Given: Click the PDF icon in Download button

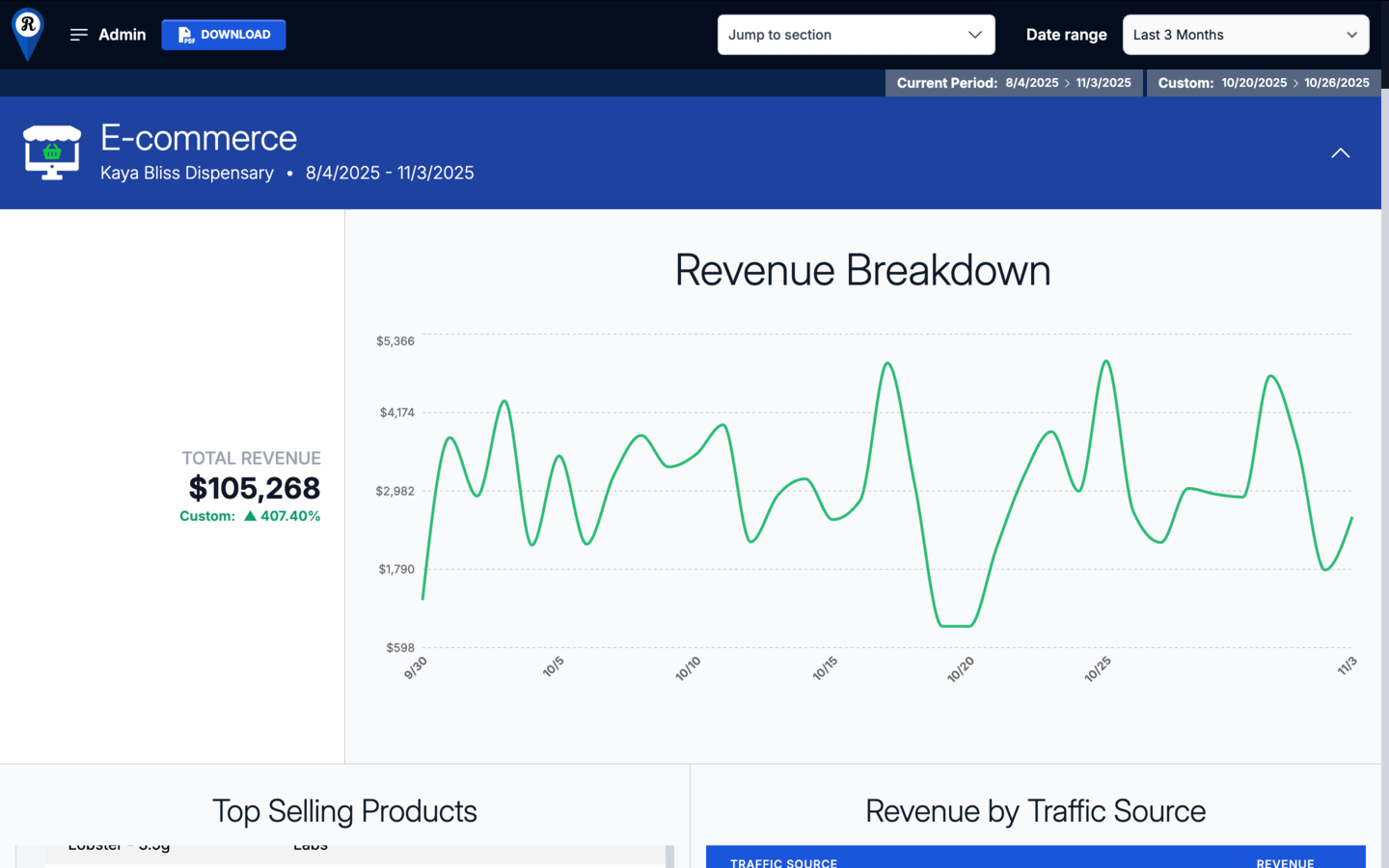Looking at the screenshot, I should coord(185,35).
